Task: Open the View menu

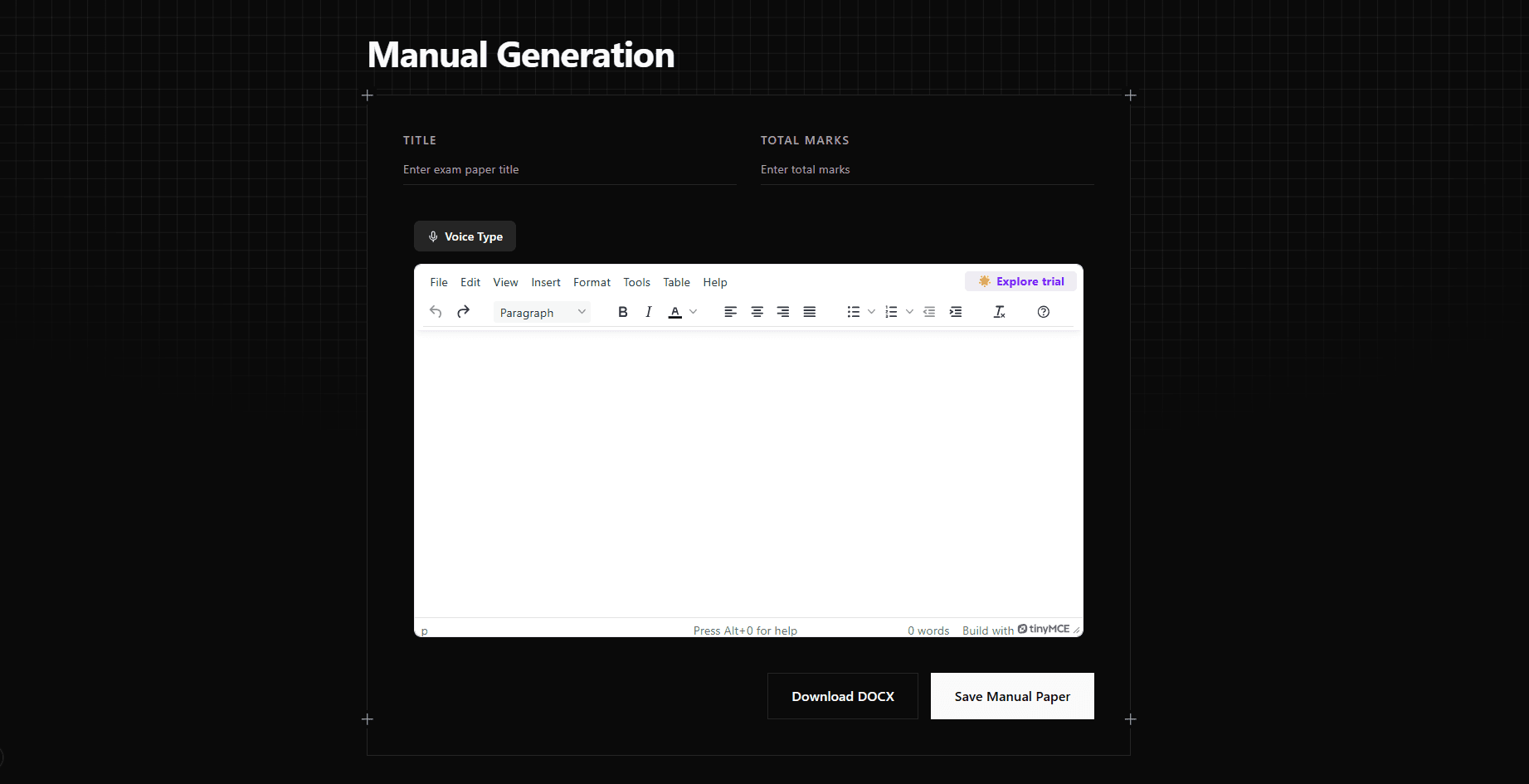Action: [505, 282]
